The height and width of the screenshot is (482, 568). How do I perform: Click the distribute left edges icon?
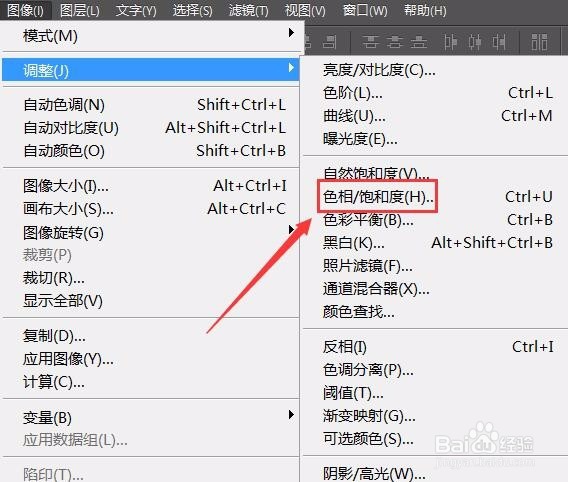coord(450,42)
